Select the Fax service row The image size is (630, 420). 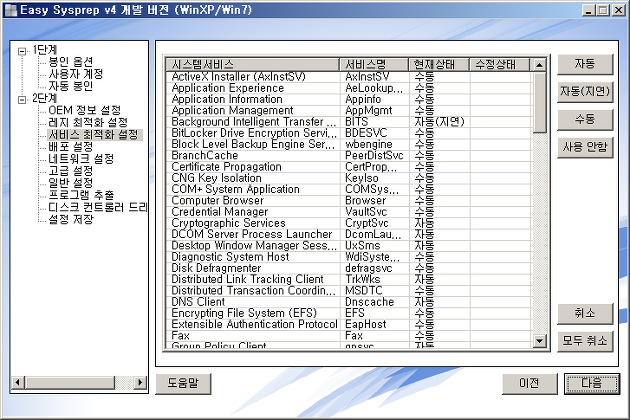(x=348, y=336)
